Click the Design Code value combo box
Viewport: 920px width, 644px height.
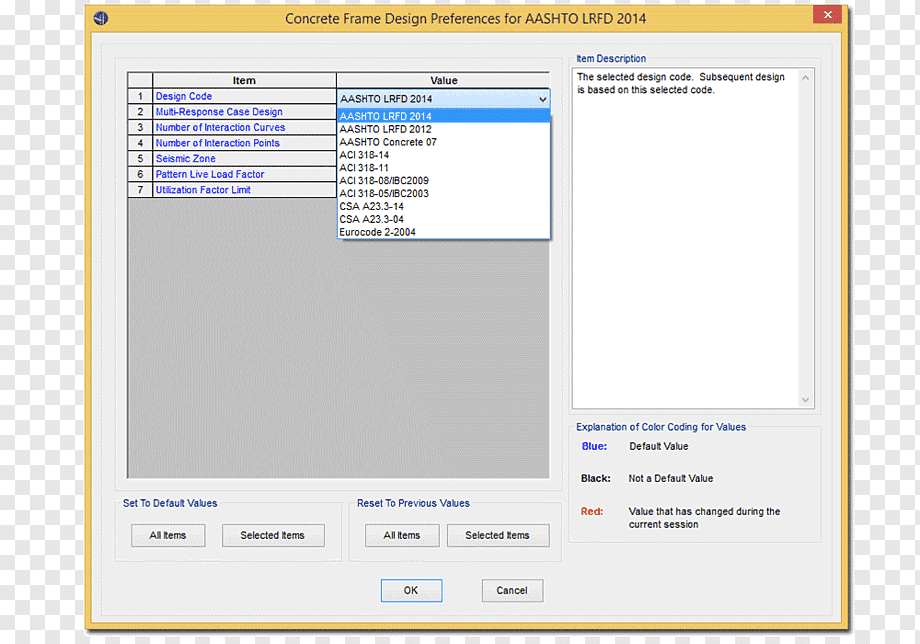pos(444,99)
